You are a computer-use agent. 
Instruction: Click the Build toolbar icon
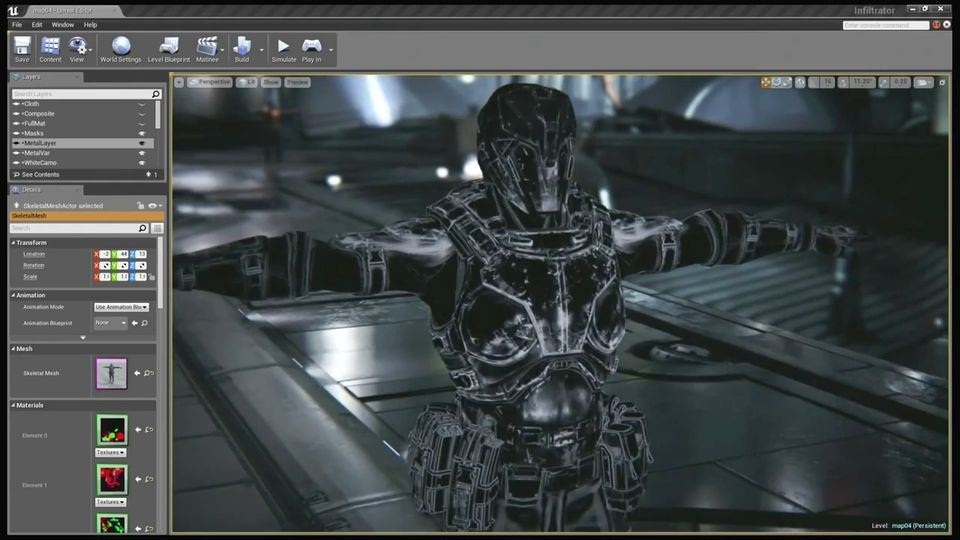pos(242,49)
